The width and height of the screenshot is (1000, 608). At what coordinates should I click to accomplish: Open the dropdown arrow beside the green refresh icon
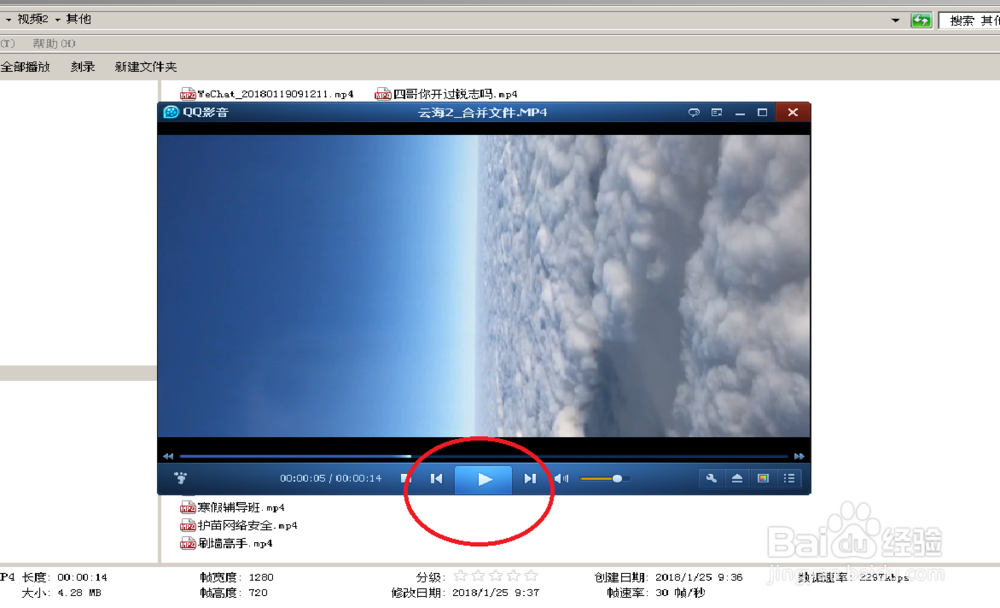pyautogui.click(x=897, y=19)
